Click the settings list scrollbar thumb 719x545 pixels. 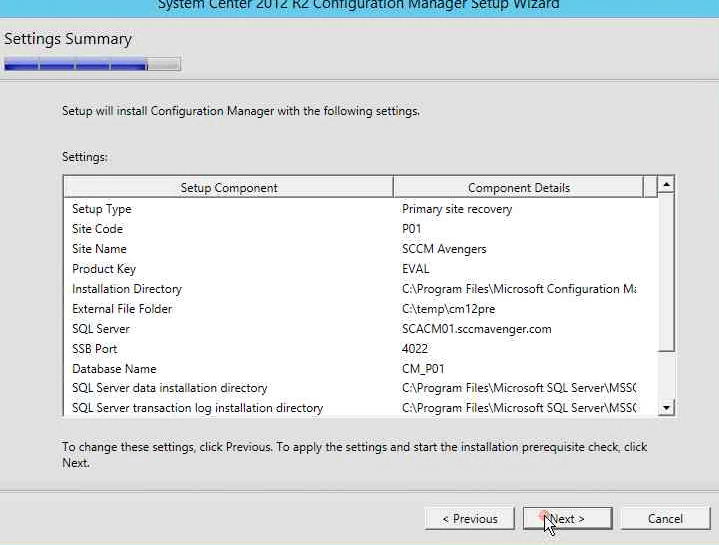pyautogui.click(x=666, y=272)
